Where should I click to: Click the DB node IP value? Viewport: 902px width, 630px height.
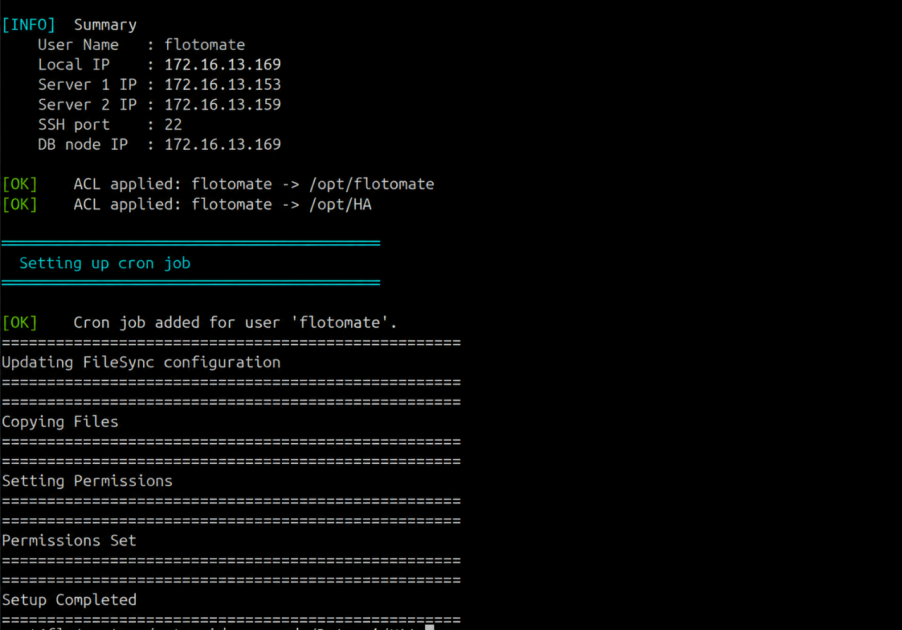click(223, 144)
